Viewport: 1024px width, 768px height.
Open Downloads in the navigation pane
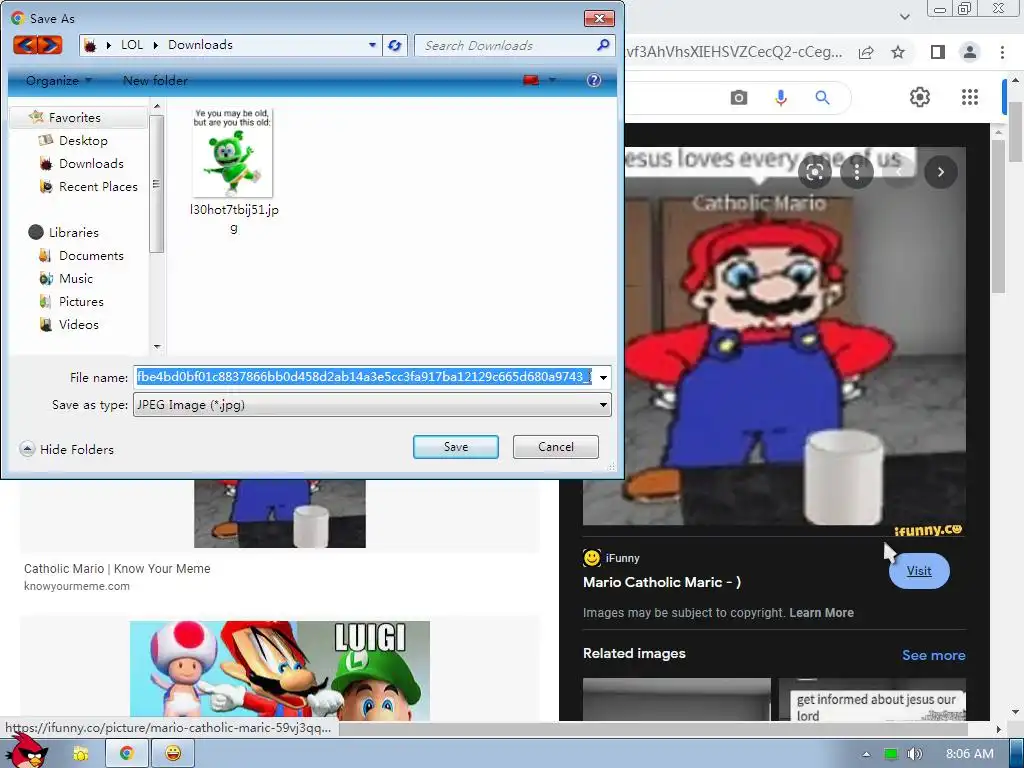(x=91, y=163)
